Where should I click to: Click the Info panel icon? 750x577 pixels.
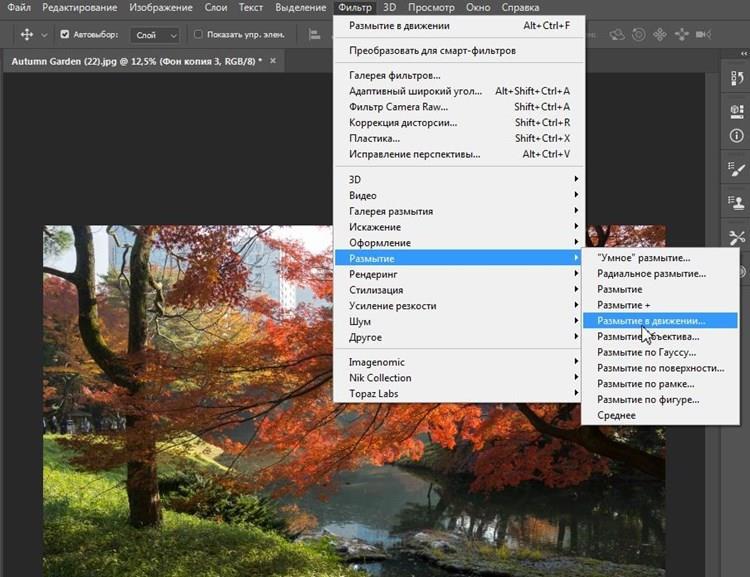click(x=737, y=135)
